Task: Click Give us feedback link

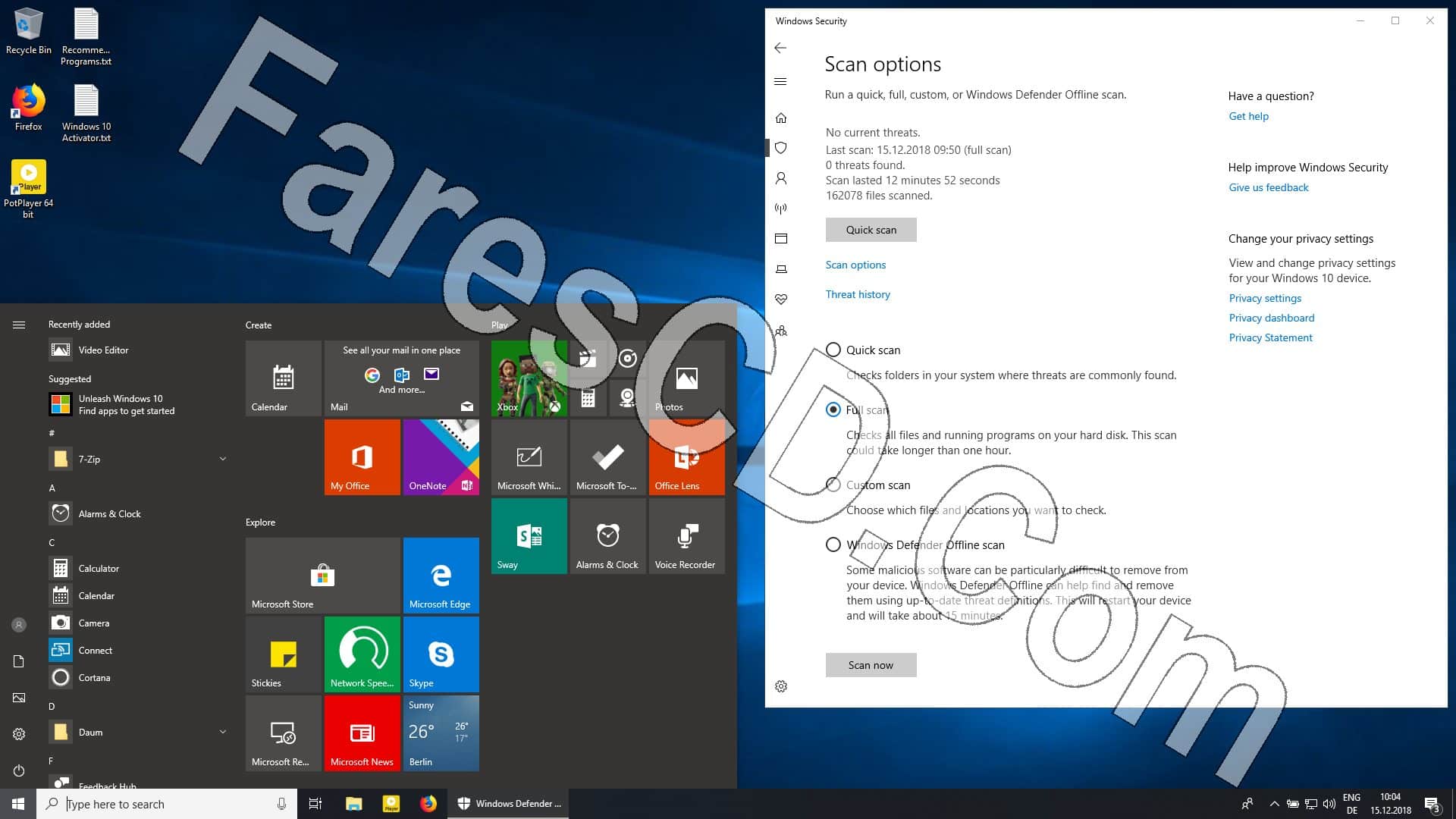Action: pos(1269,187)
